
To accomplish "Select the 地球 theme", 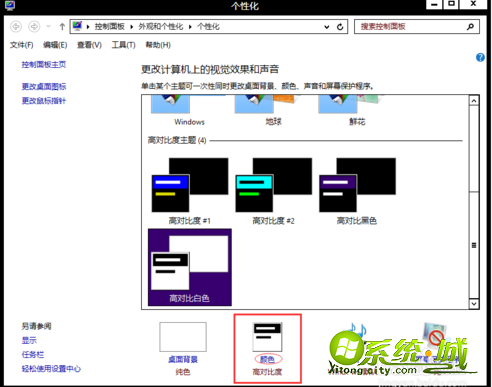I will [273, 110].
